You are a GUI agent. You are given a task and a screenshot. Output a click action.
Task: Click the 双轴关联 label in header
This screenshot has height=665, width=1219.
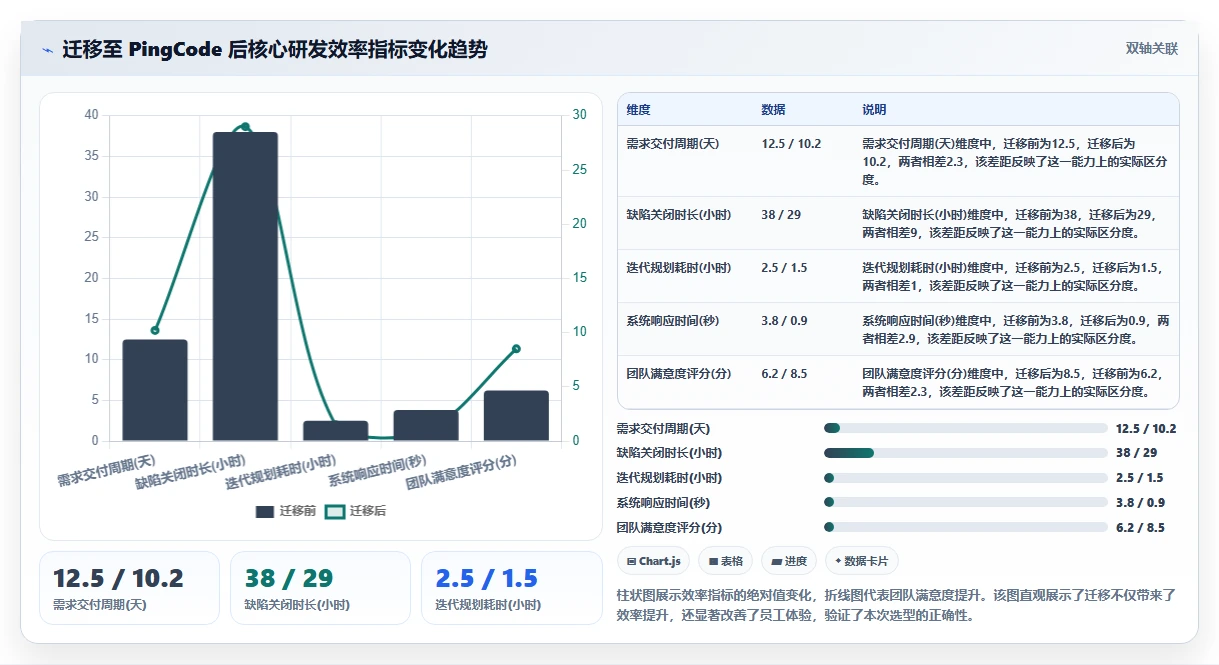(1152, 49)
